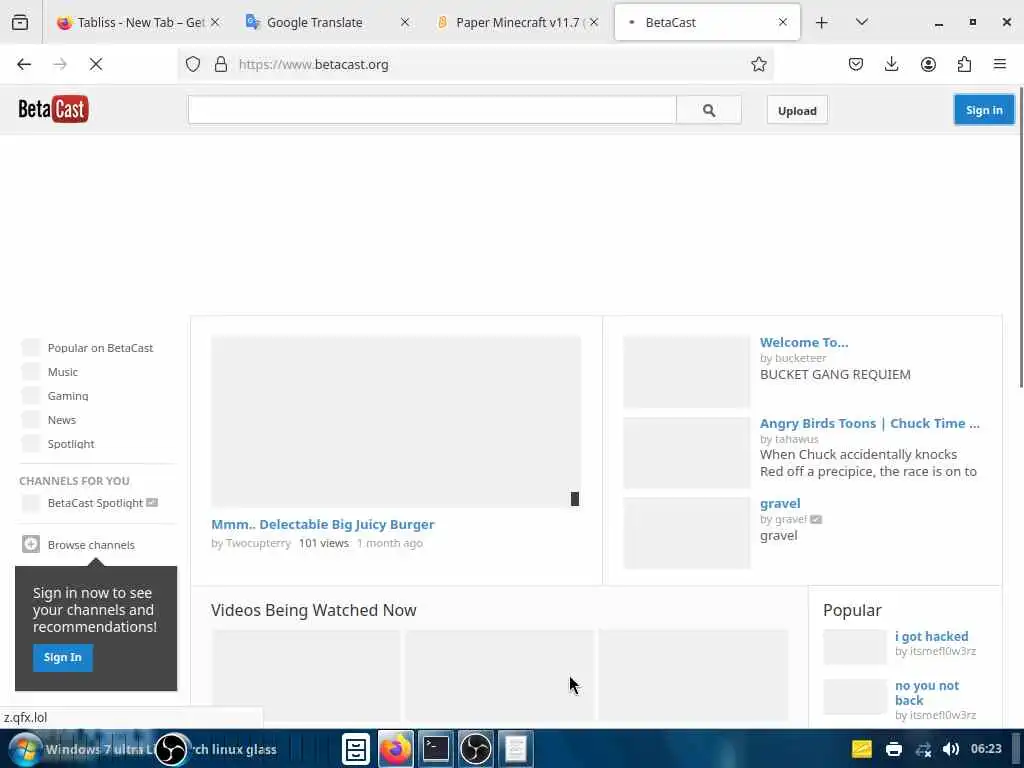Click the BetaCast logo

coord(53,109)
